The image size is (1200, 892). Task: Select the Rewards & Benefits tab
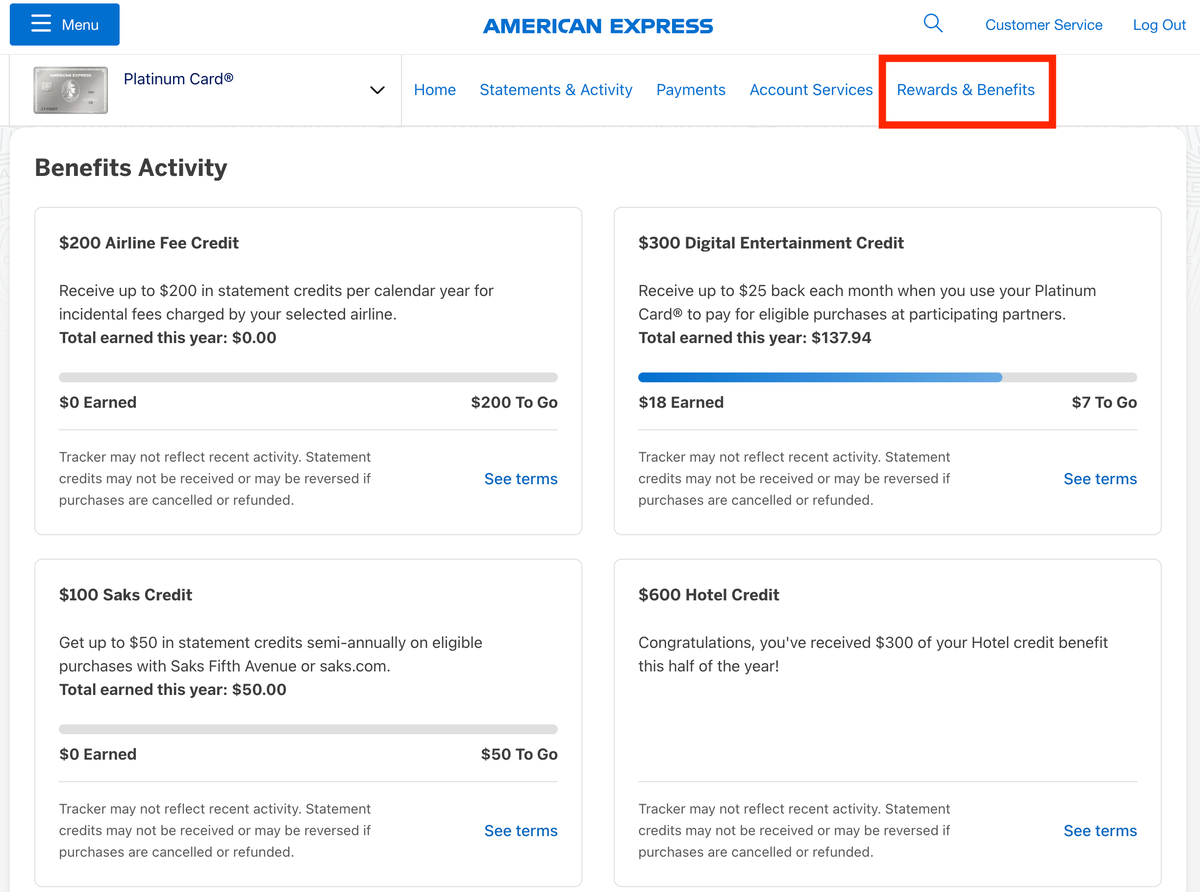[965, 90]
